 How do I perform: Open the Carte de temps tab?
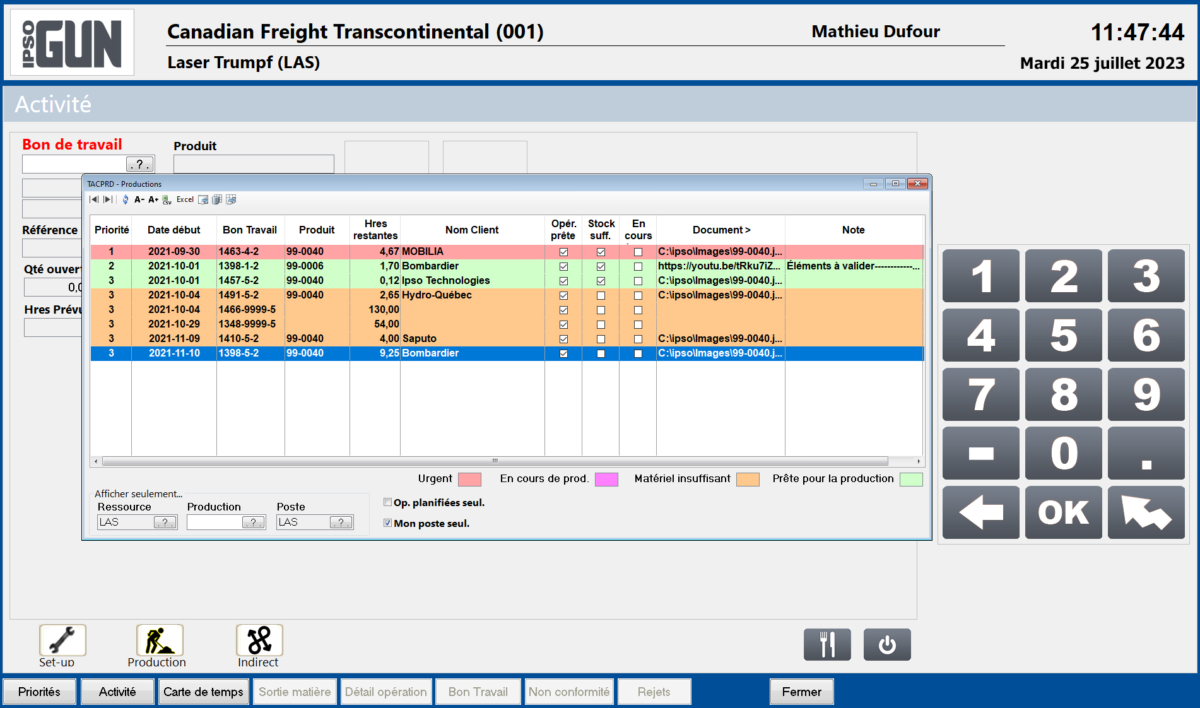(x=203, y=692)
